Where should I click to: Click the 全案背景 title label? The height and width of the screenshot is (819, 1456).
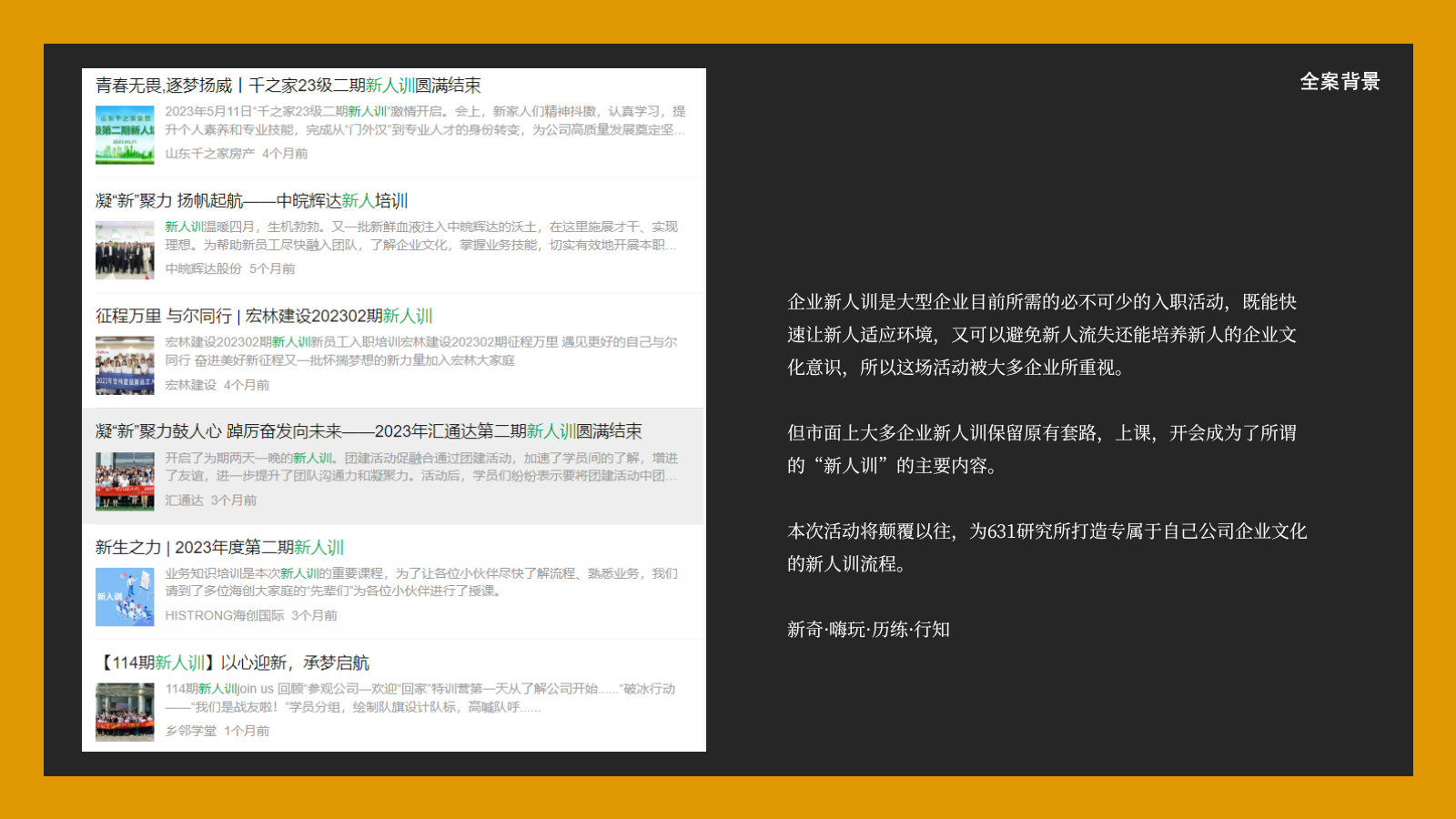tap(1340, 82)
